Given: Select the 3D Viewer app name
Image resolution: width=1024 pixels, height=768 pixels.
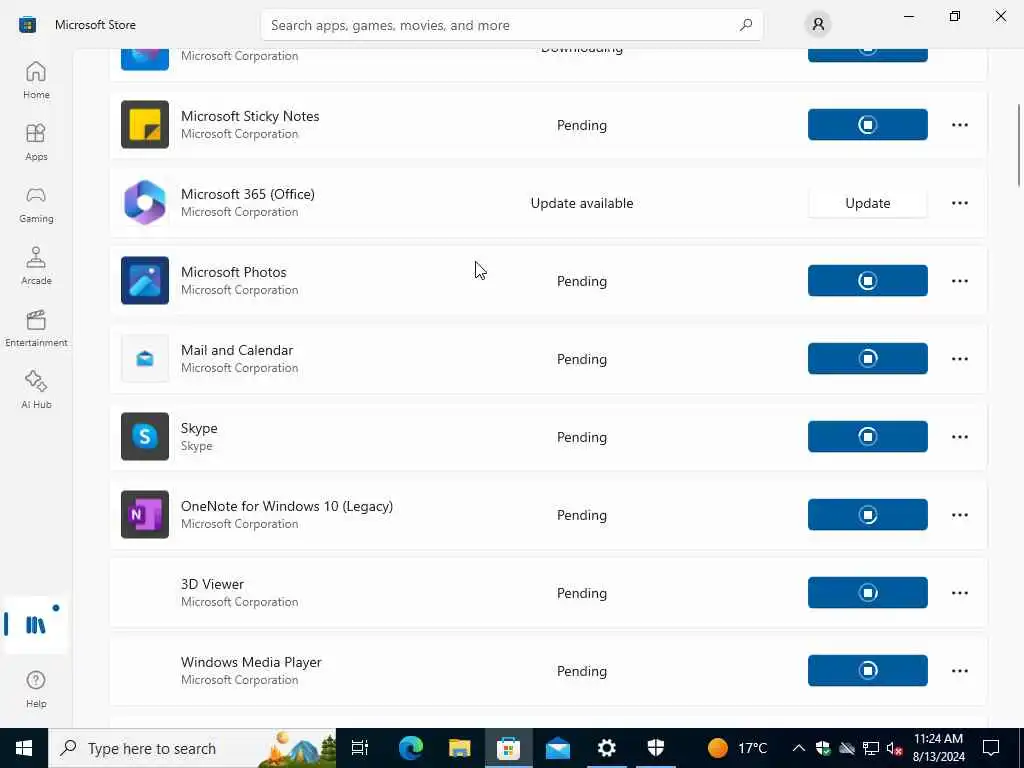Looking at the screenshot, I should click(x=212, y=584).
